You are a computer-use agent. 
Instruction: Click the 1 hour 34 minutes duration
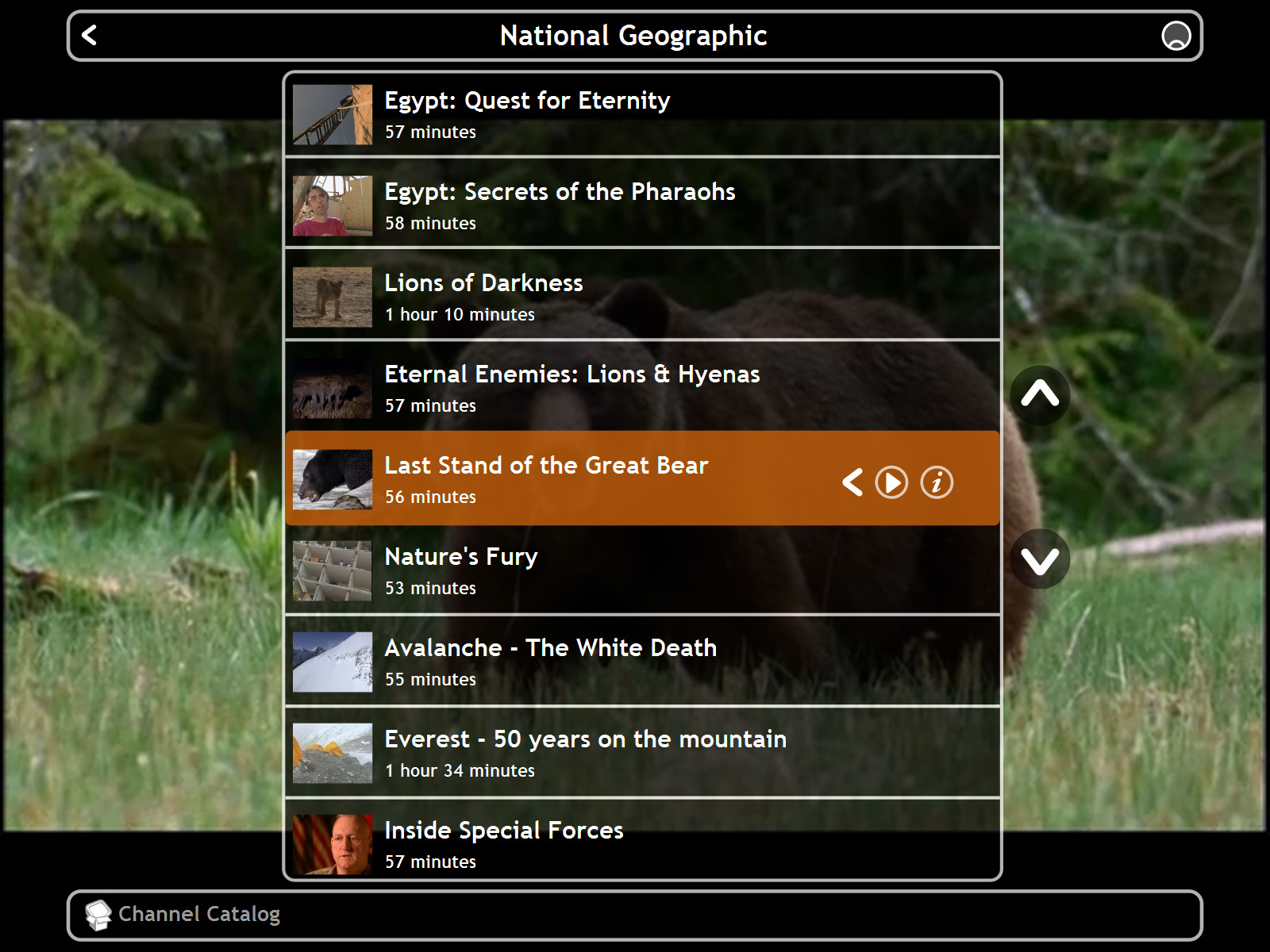pyautogui.click(x=460, y=771)
